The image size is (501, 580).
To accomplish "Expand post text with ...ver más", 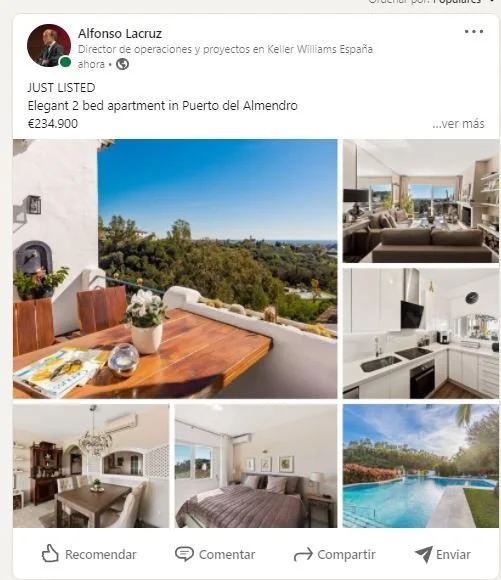I will tap(458, 124).
